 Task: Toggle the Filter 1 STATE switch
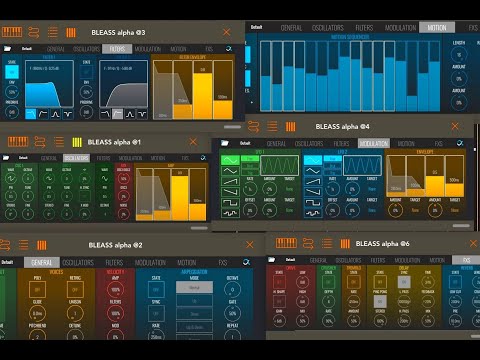coord(12,72)
